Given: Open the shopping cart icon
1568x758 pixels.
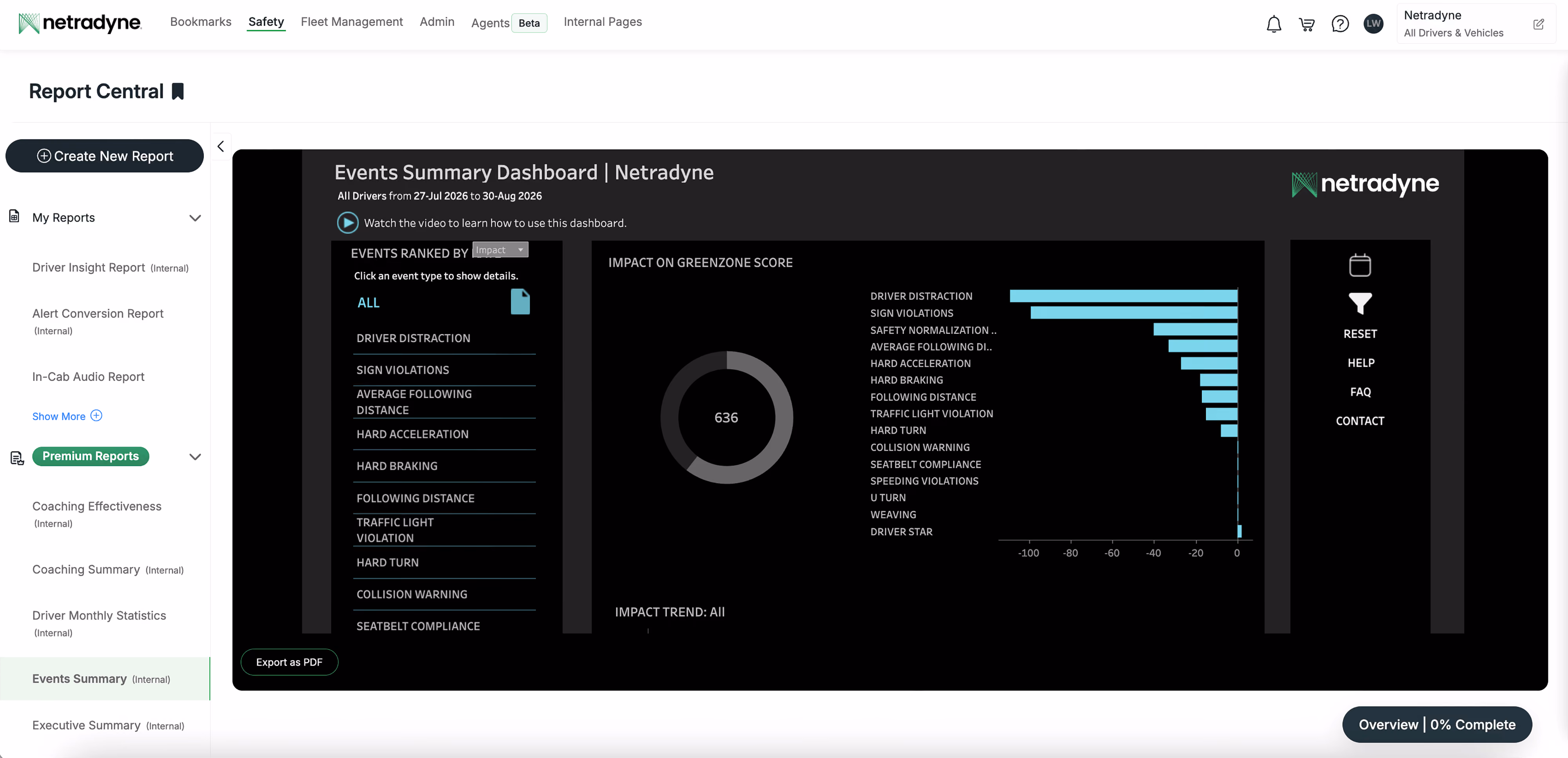Looking at the screenshot, I should tap(1306, 24).
